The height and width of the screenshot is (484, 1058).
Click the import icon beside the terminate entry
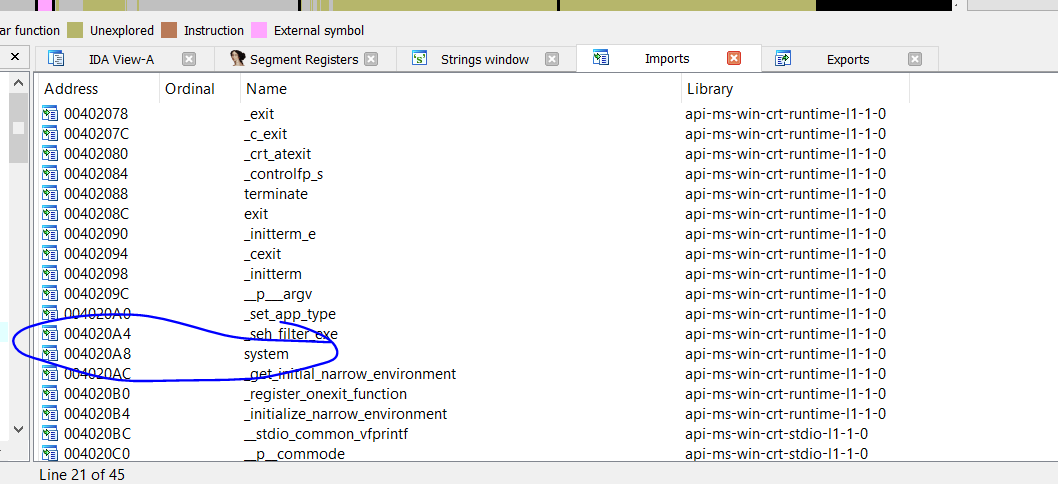pyautogui.click(x=50, y=194)
